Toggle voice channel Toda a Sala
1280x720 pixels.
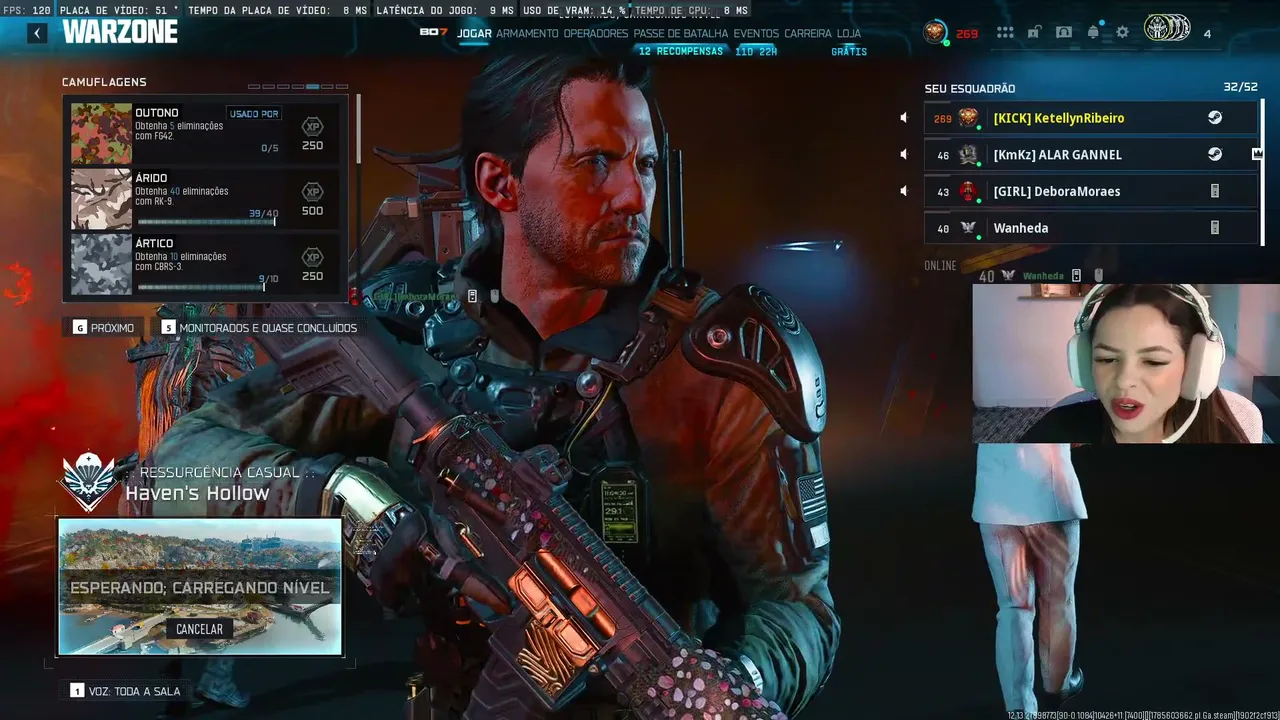point(125,691)
